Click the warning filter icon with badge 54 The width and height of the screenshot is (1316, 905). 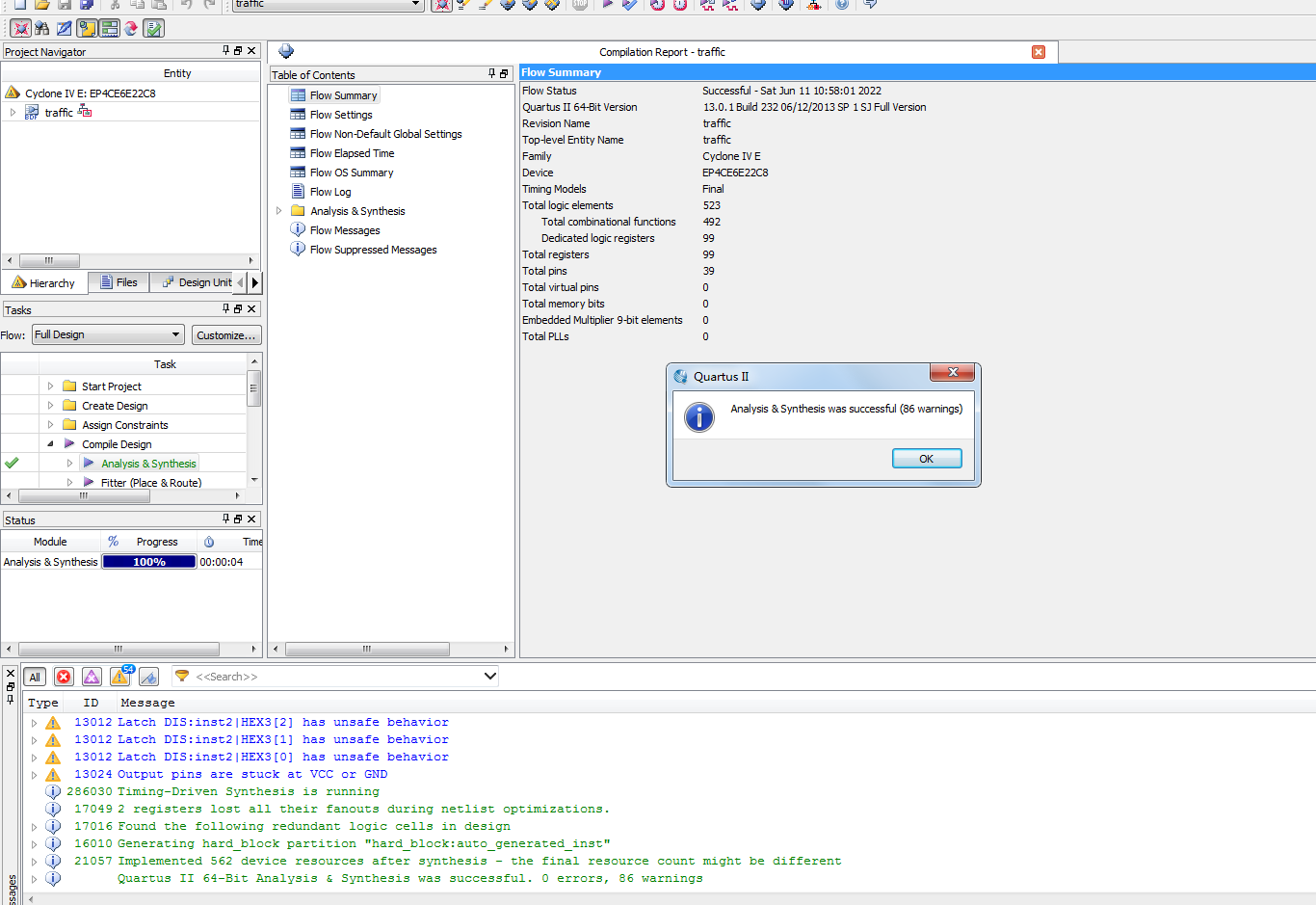pos(120,677)
